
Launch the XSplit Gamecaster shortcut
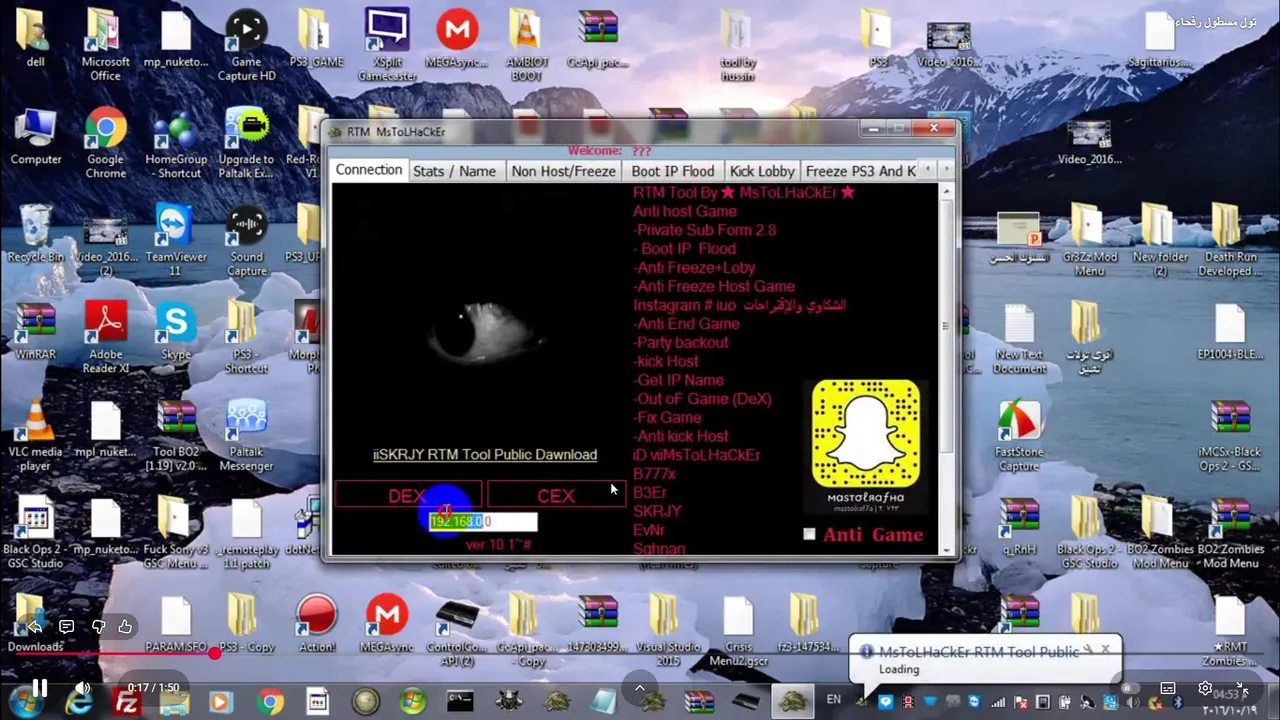tap(387, 45)
